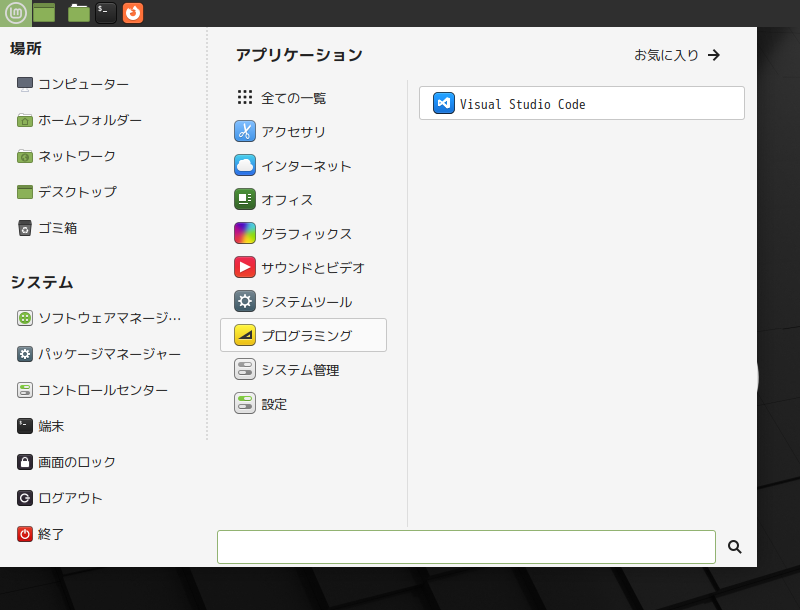This screenshot has width=800, height=610.
Task: Select the システム管理 category label
Action: pyautogui.click(x=300, y=370)
